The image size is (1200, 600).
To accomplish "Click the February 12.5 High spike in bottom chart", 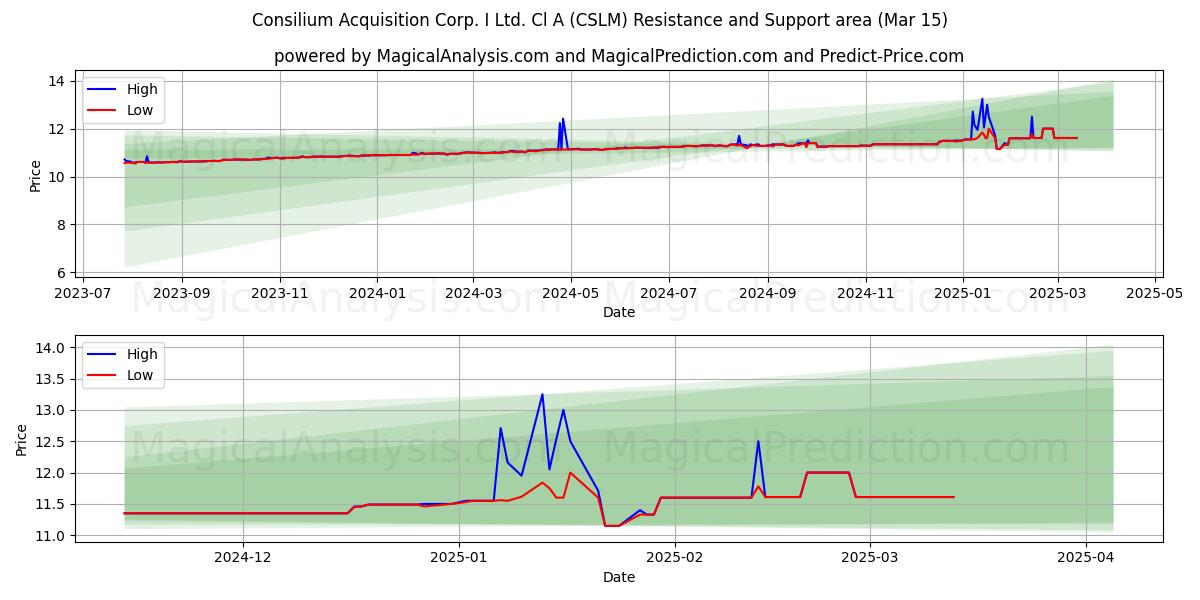I will click(758, 441).
